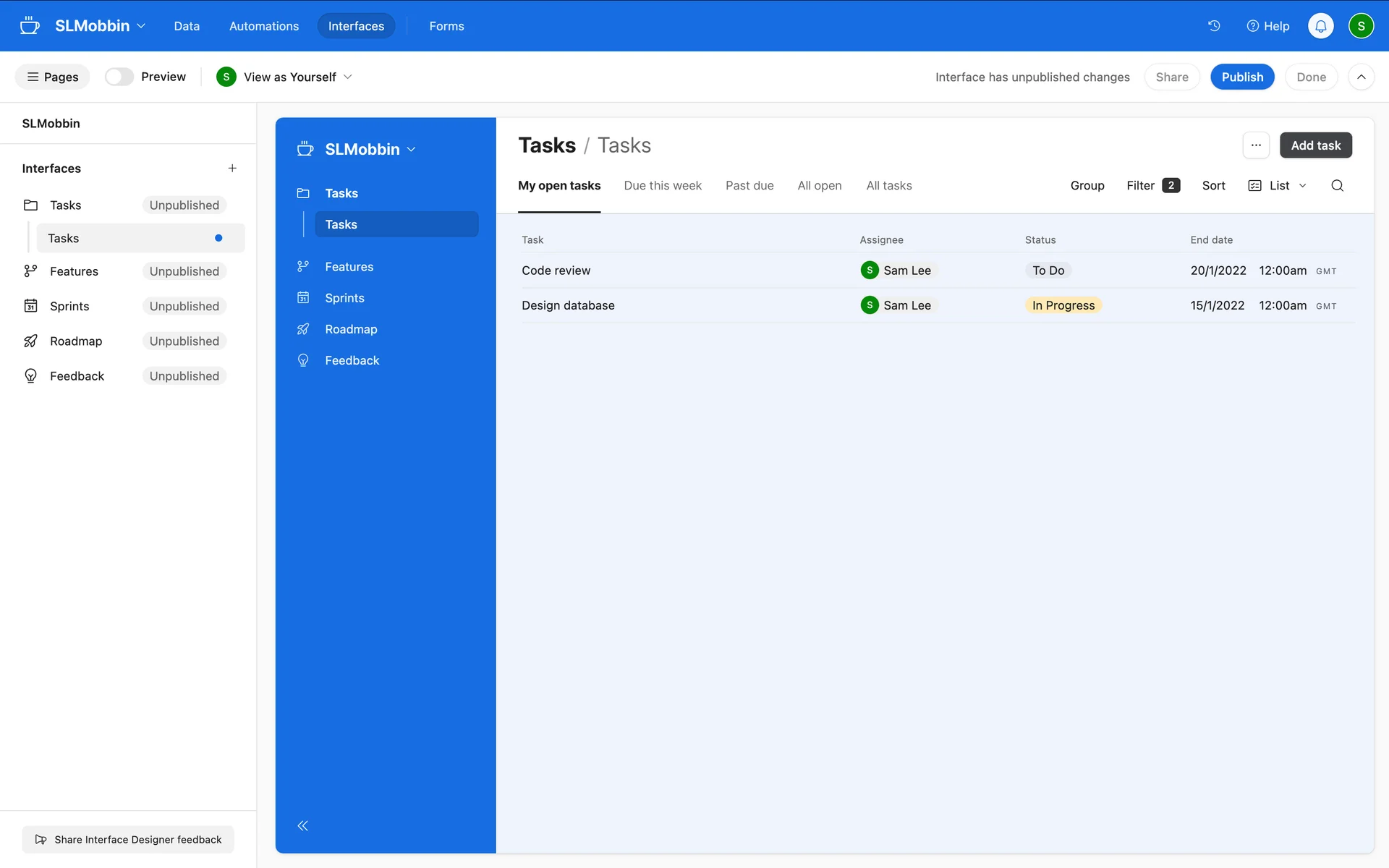Click the plus icon to add an interface
1389x868 pixels.
coord(232,168)
